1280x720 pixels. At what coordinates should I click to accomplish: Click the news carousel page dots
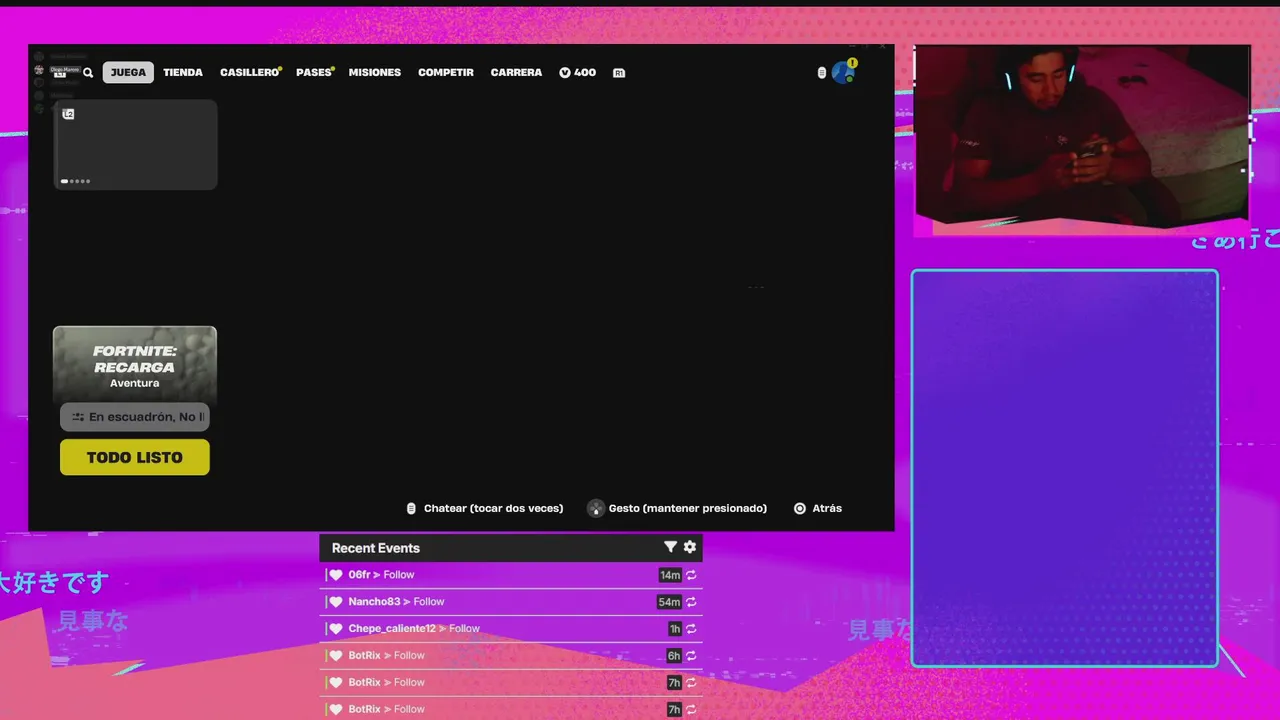click(x=75, y=181)
